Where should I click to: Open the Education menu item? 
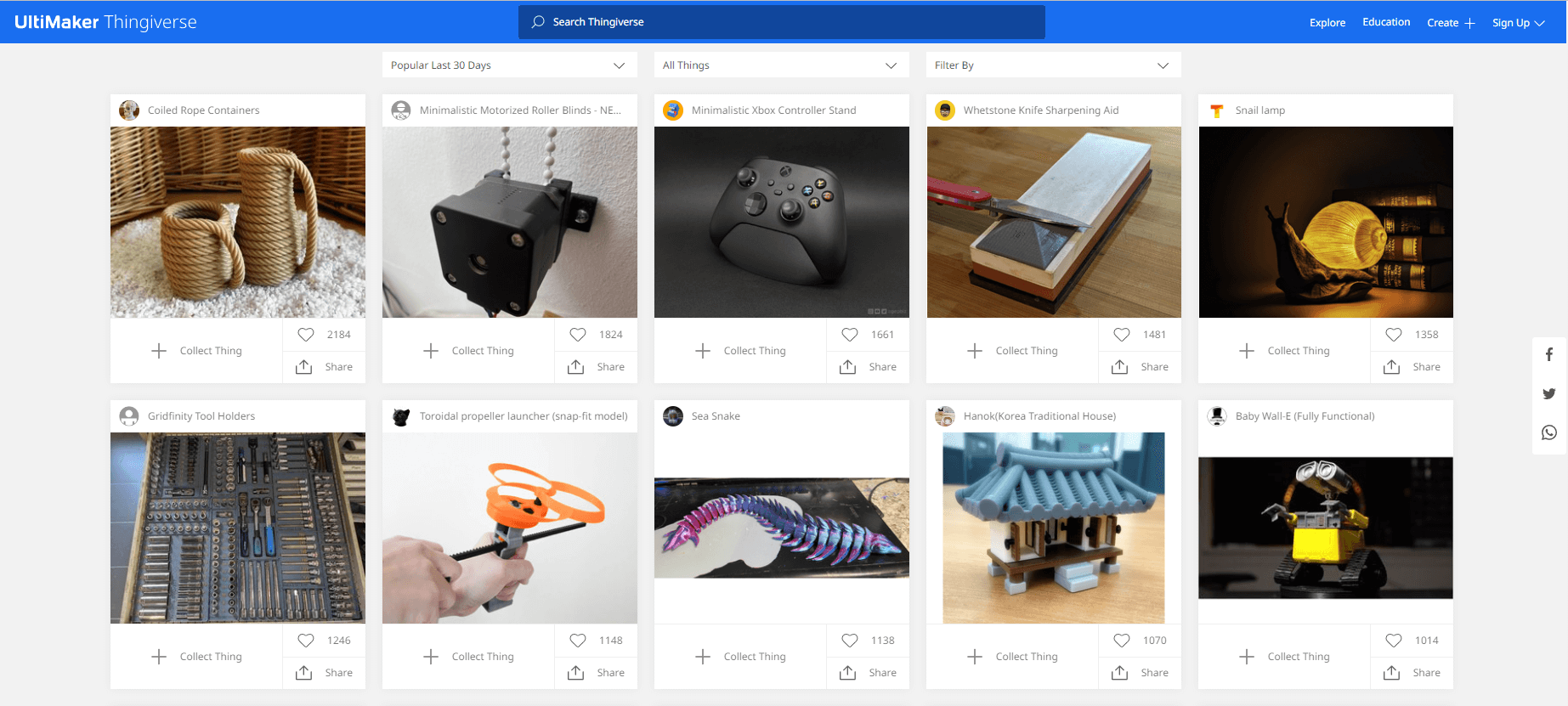[1386, 22]
